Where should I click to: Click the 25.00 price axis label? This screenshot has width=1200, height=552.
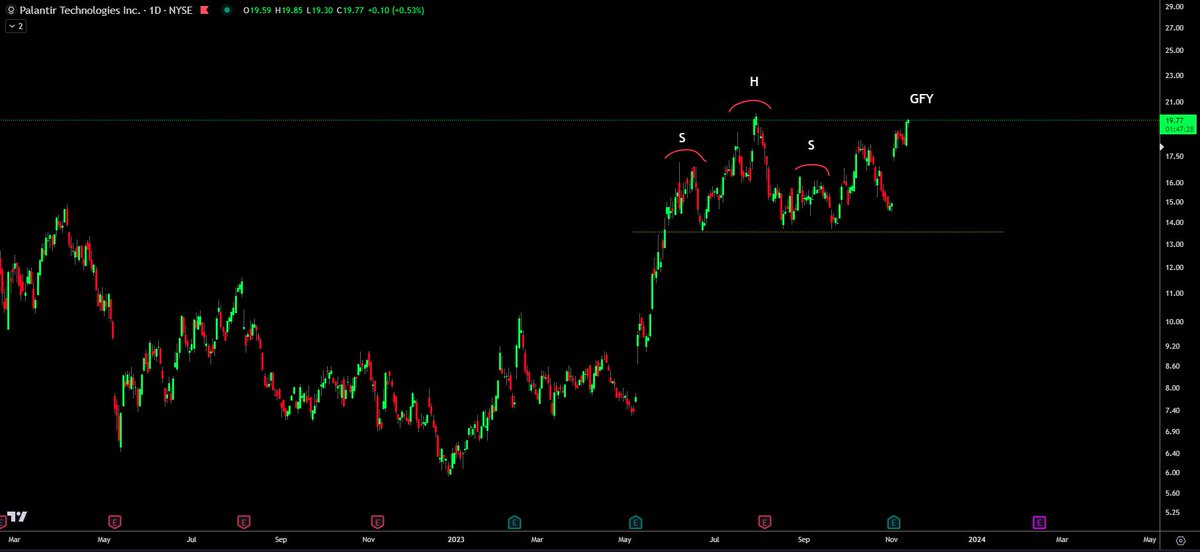pyautogui.click(x=1174, y=49)
